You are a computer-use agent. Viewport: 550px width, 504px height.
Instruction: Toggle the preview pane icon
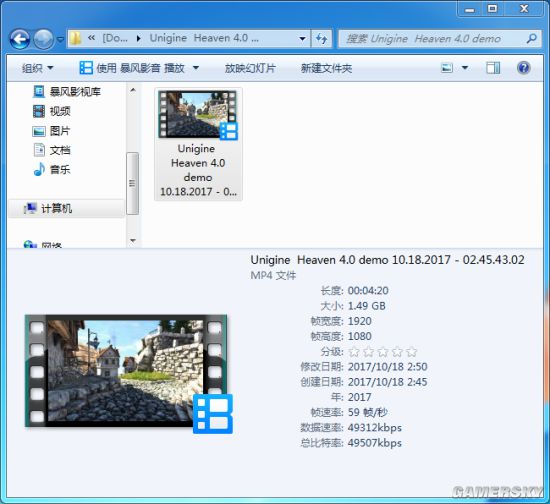(x=493, y=68)
